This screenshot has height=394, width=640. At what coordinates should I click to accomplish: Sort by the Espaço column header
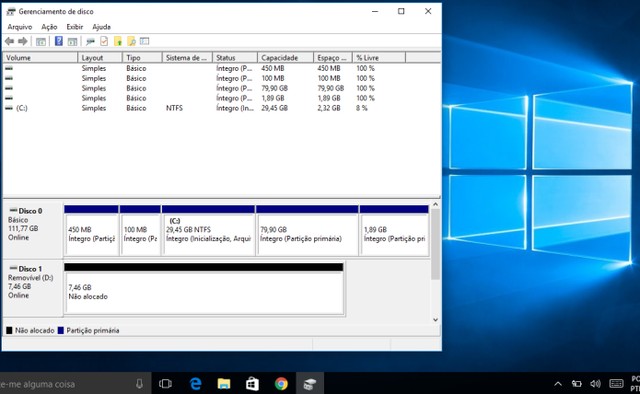tap(333, 58)
